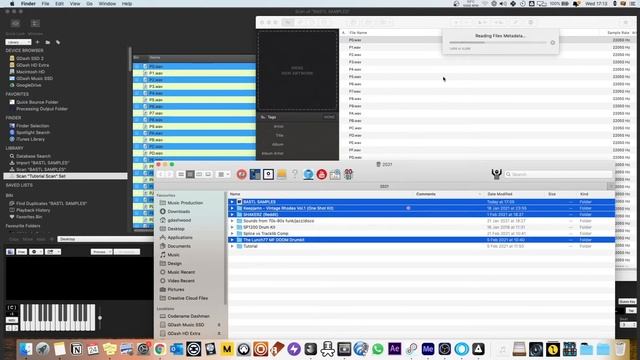The height and width of the screenshot is (360, 640).
Task: Click the red music note app icon in Finder toolbar
Action: coord(242,174)
